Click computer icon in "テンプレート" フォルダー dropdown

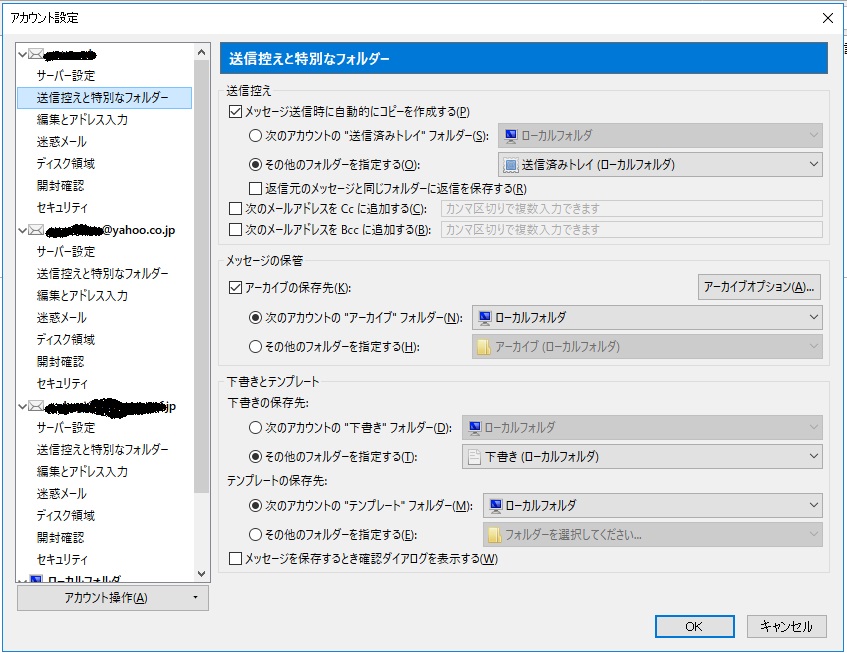[x=495, y=506]
